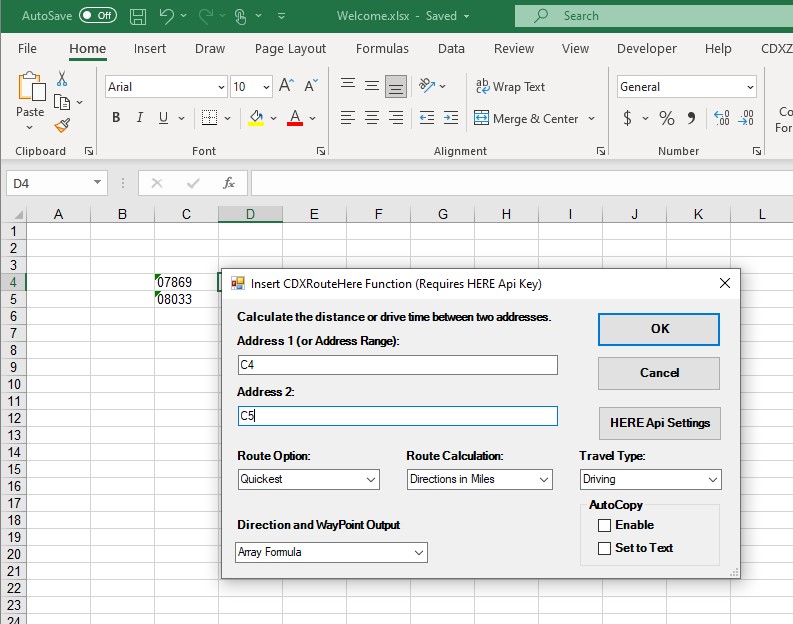Viewport: 793px width, 624px height.
Task: Click the Copy icon
Action: pyautogui.click(x=62, y=102)
